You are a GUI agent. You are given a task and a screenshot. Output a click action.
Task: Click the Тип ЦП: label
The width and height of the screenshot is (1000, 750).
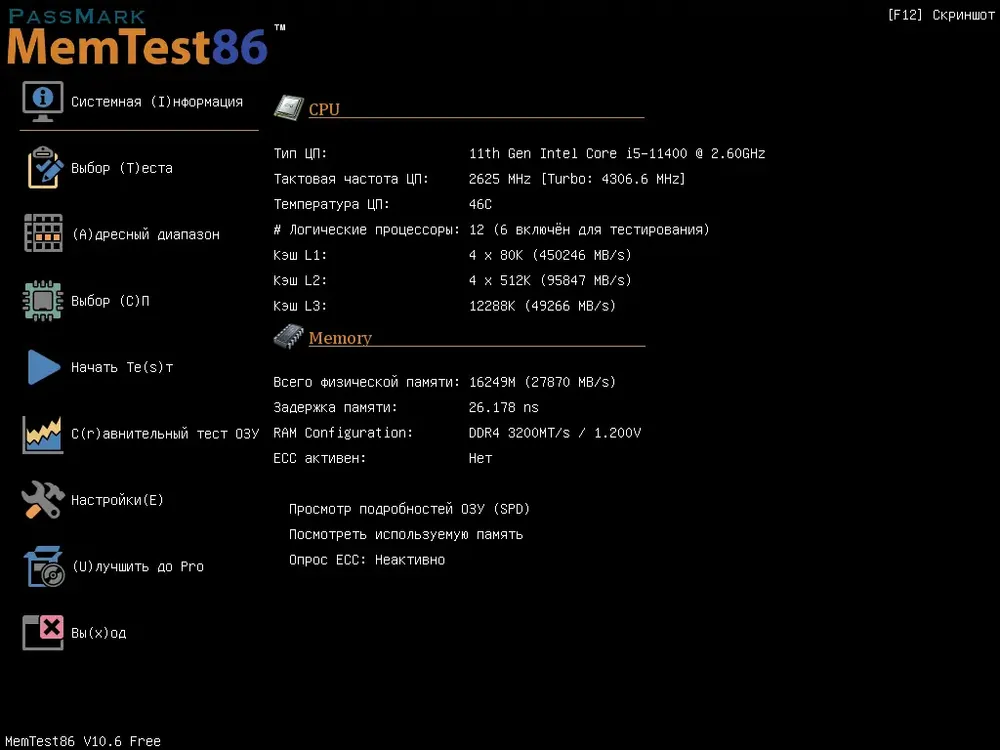pos(300,154)
